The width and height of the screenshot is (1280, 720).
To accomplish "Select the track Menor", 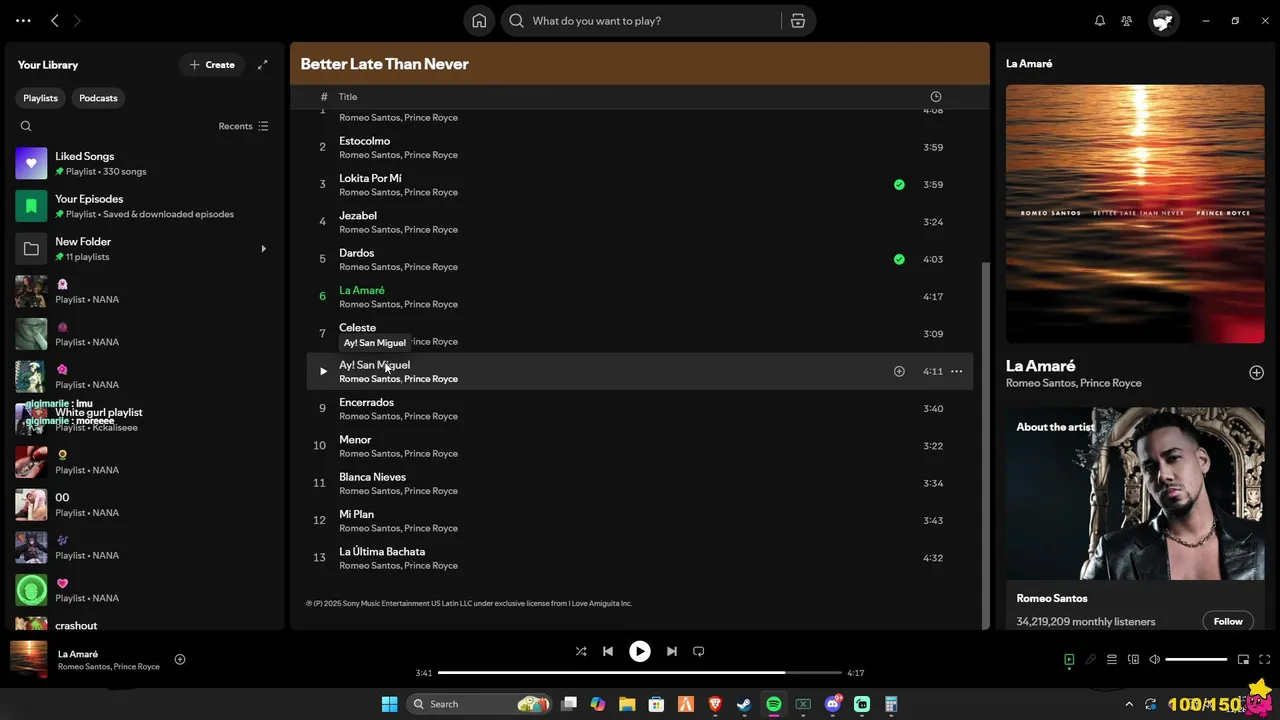I will tap(639, 446).
